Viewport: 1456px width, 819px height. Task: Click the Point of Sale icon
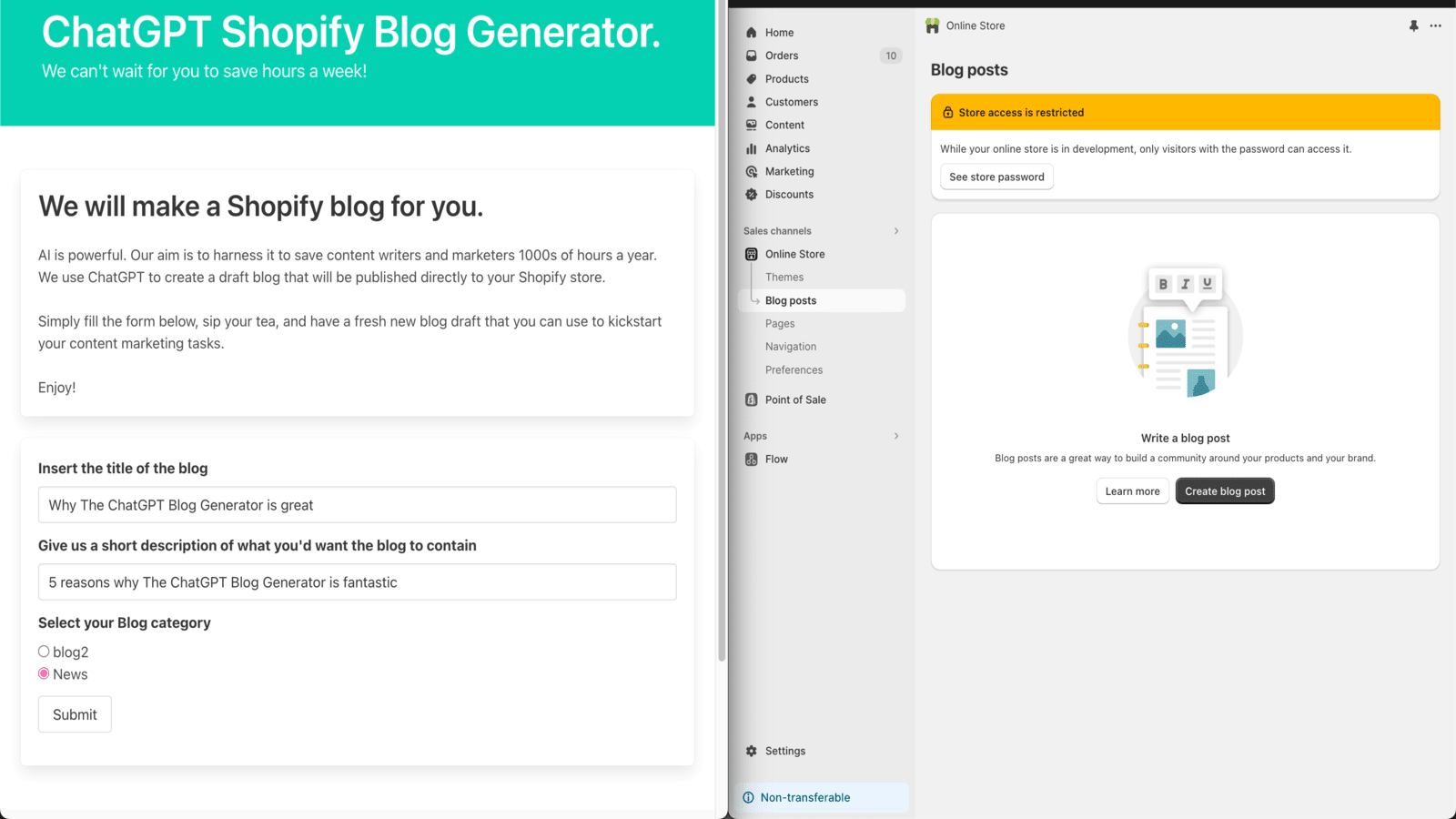pos(752,399)
